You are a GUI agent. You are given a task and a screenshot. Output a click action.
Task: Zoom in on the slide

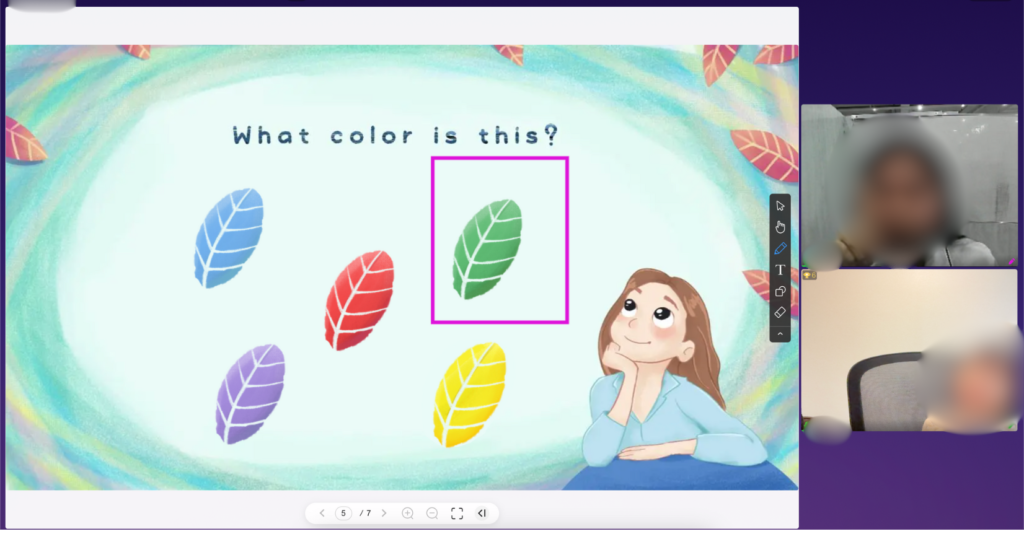pos(407,513)
